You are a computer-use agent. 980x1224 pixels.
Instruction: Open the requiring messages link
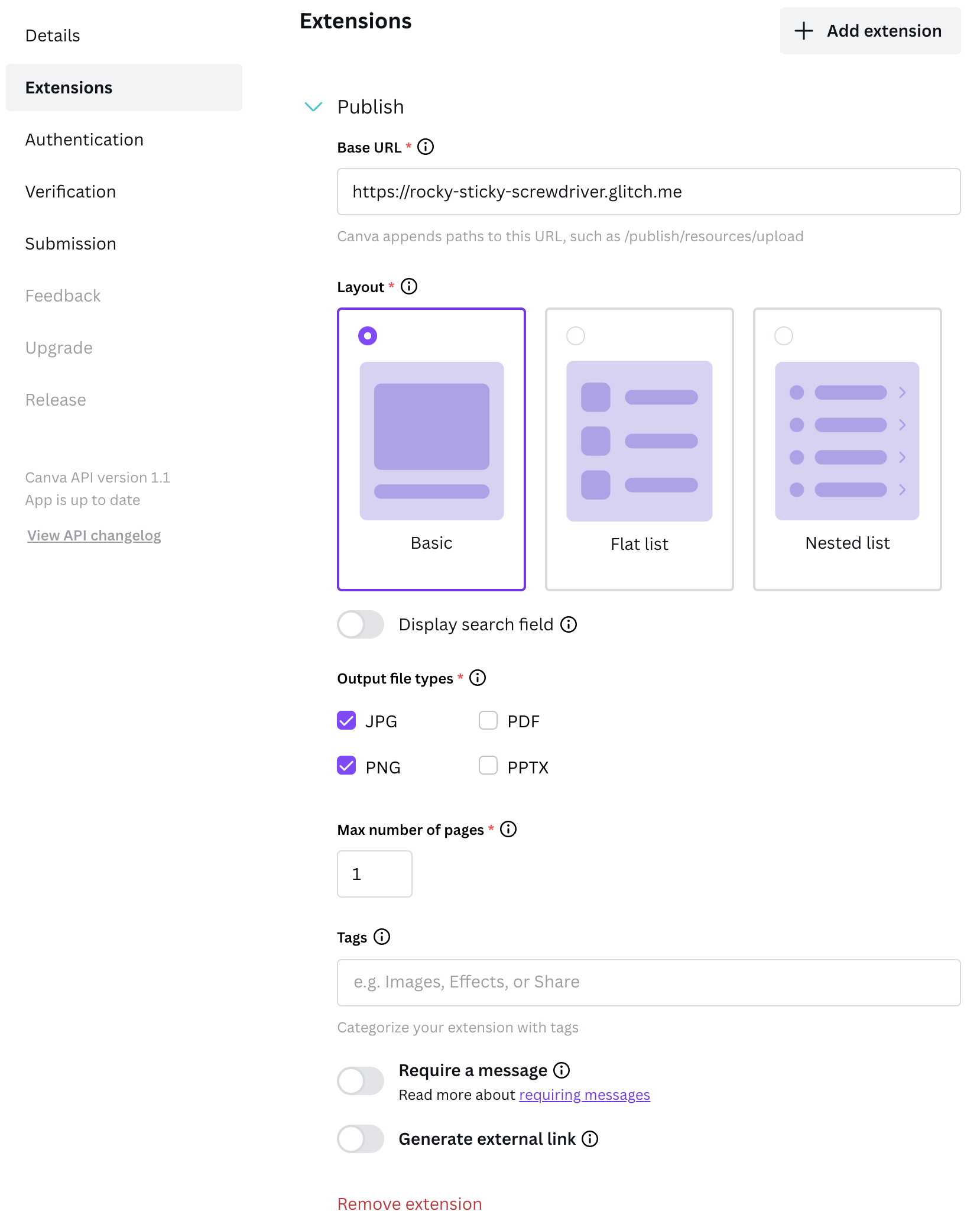(x=585, y=1096)
